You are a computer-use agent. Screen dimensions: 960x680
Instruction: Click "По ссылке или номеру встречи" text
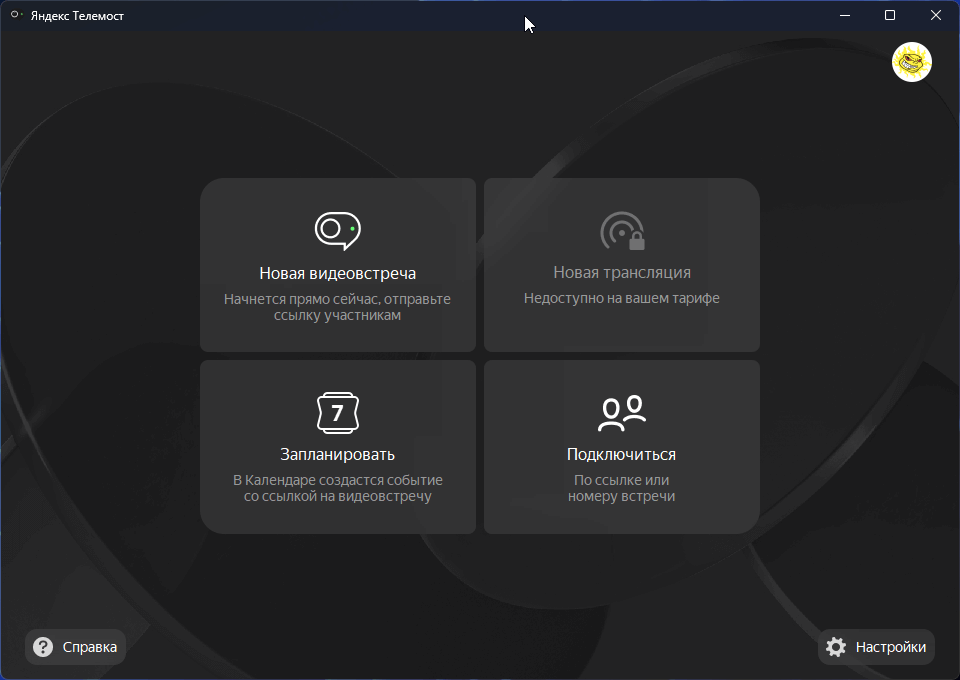pos(621,488)
